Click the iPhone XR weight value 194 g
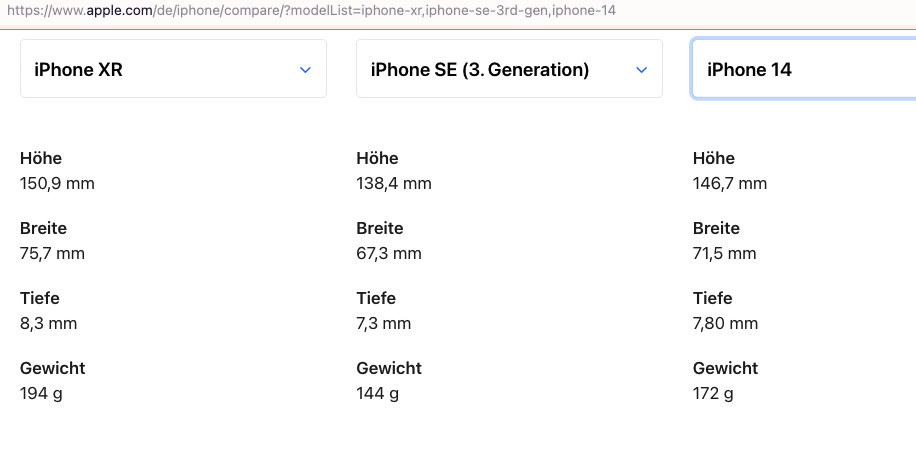 click(41, 394)
